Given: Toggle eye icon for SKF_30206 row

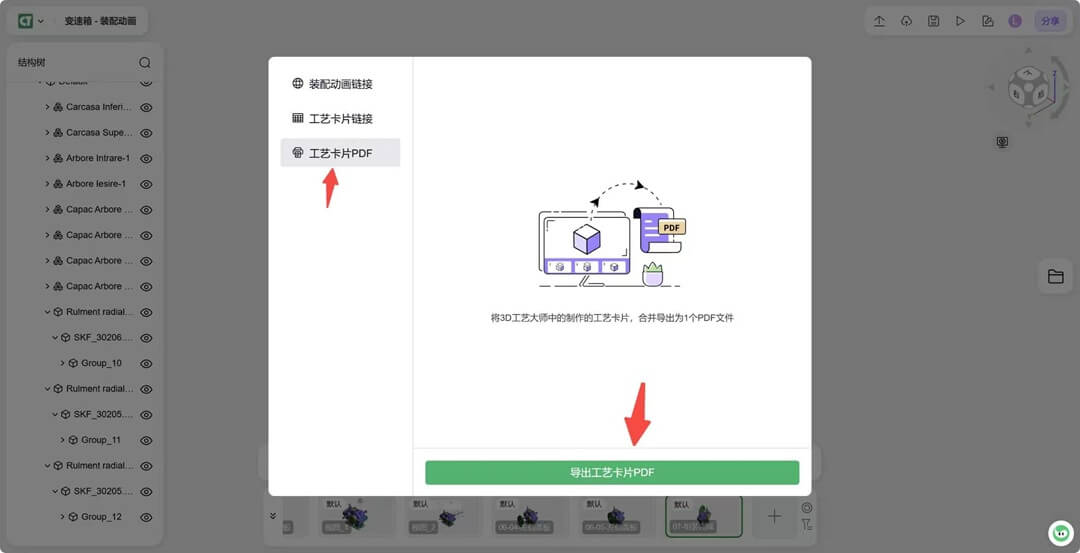Looking at the screenshot, I should coord(146,338).
